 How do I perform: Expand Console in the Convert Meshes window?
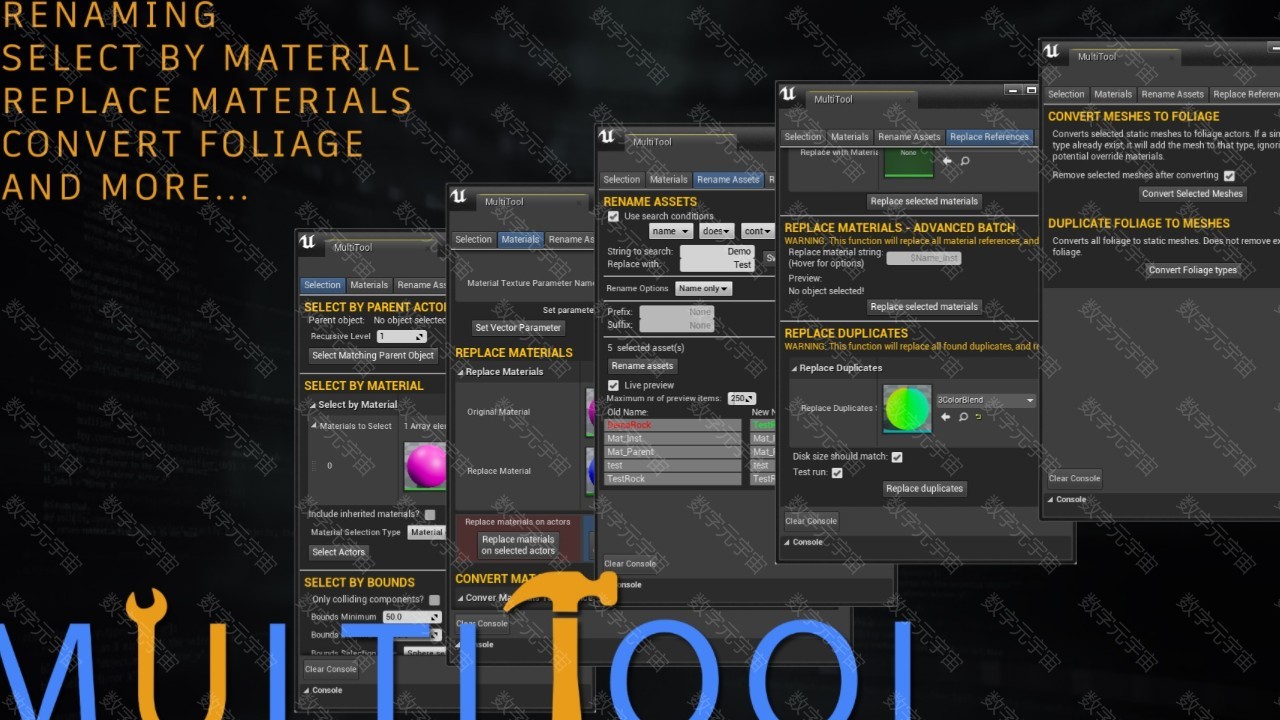click(x=1050, y=499)
